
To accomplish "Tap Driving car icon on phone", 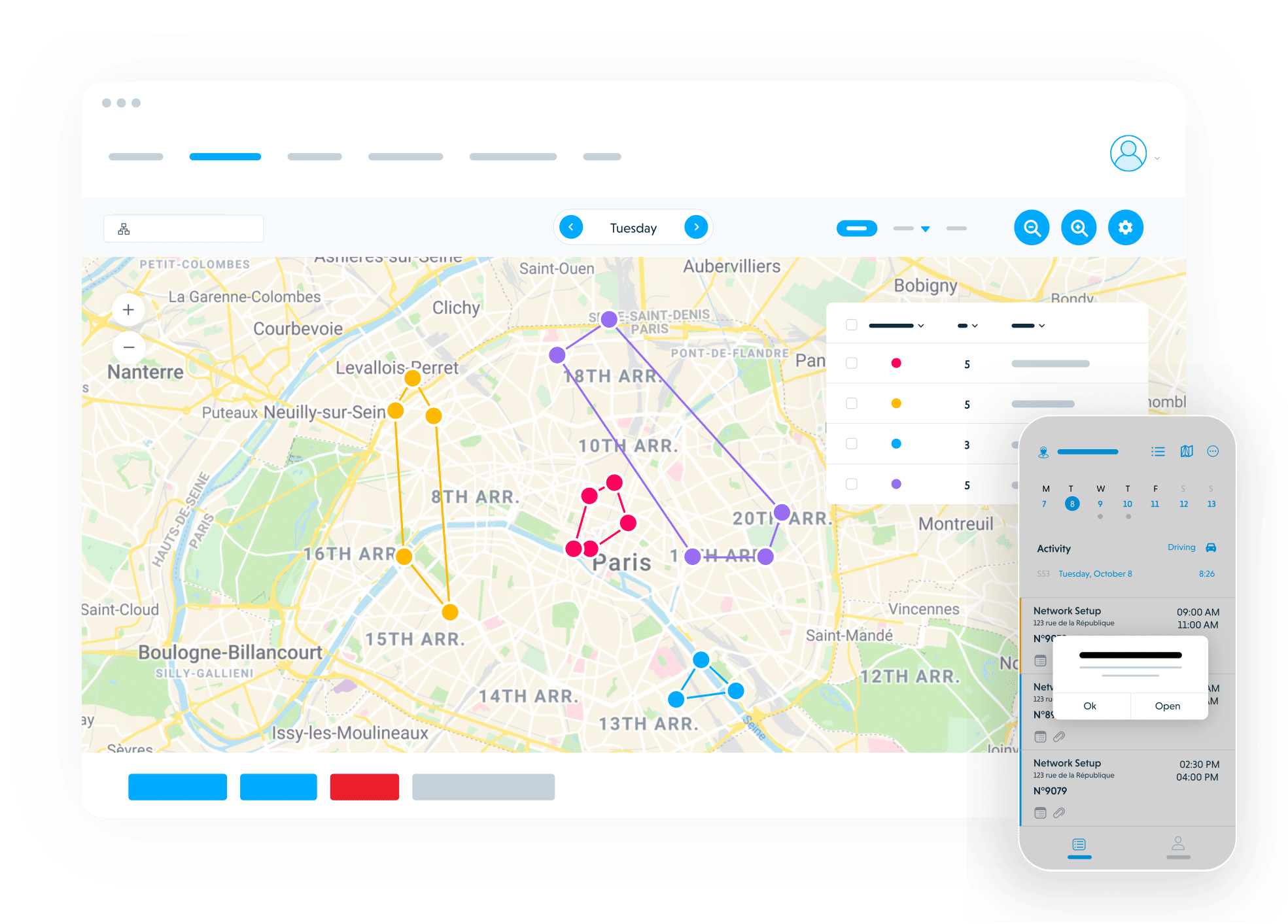I will 1211,547.
